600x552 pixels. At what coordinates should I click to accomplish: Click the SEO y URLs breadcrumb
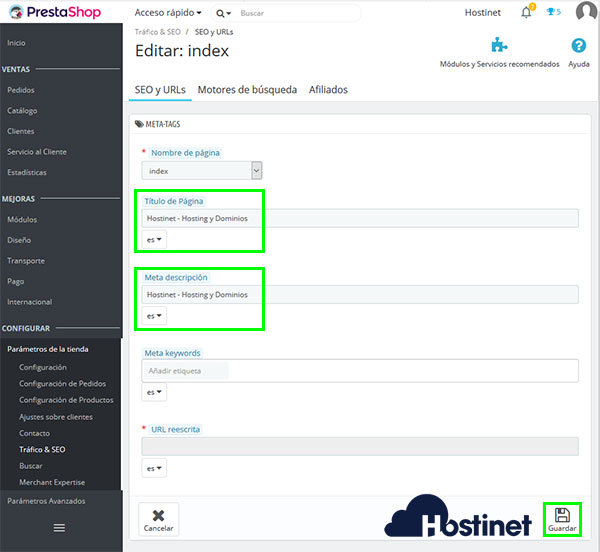[214, 32]
